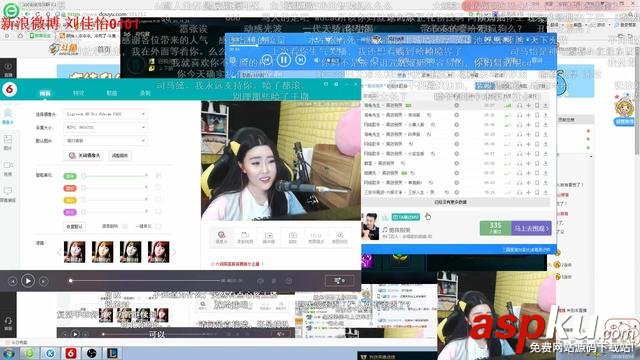Select the video source icon in the left sidebar
Image resolution: width=640 pixels, height=360 pixels.
pos(8,168)
